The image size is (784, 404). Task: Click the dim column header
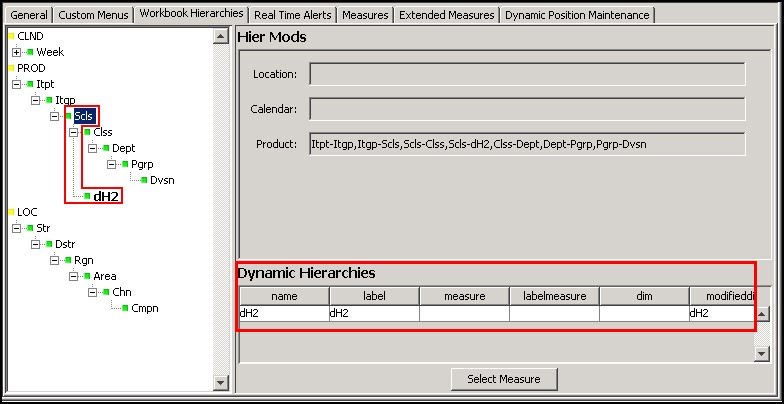pos(644,296)
